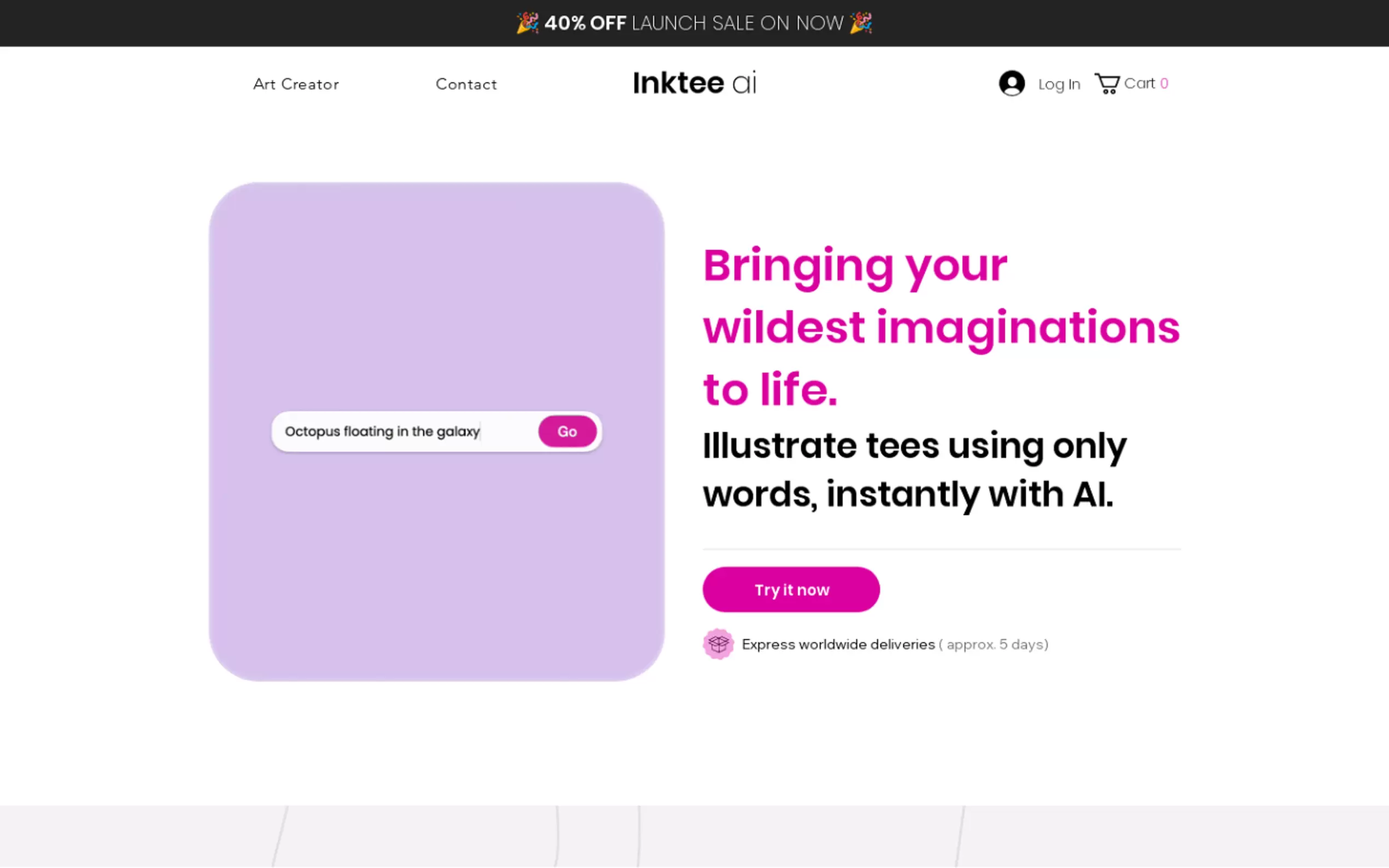Click the 40% OFF launch sale banner
This screenshot has height=868, width=1389.
pyautogui.click(x=693, y=23)
